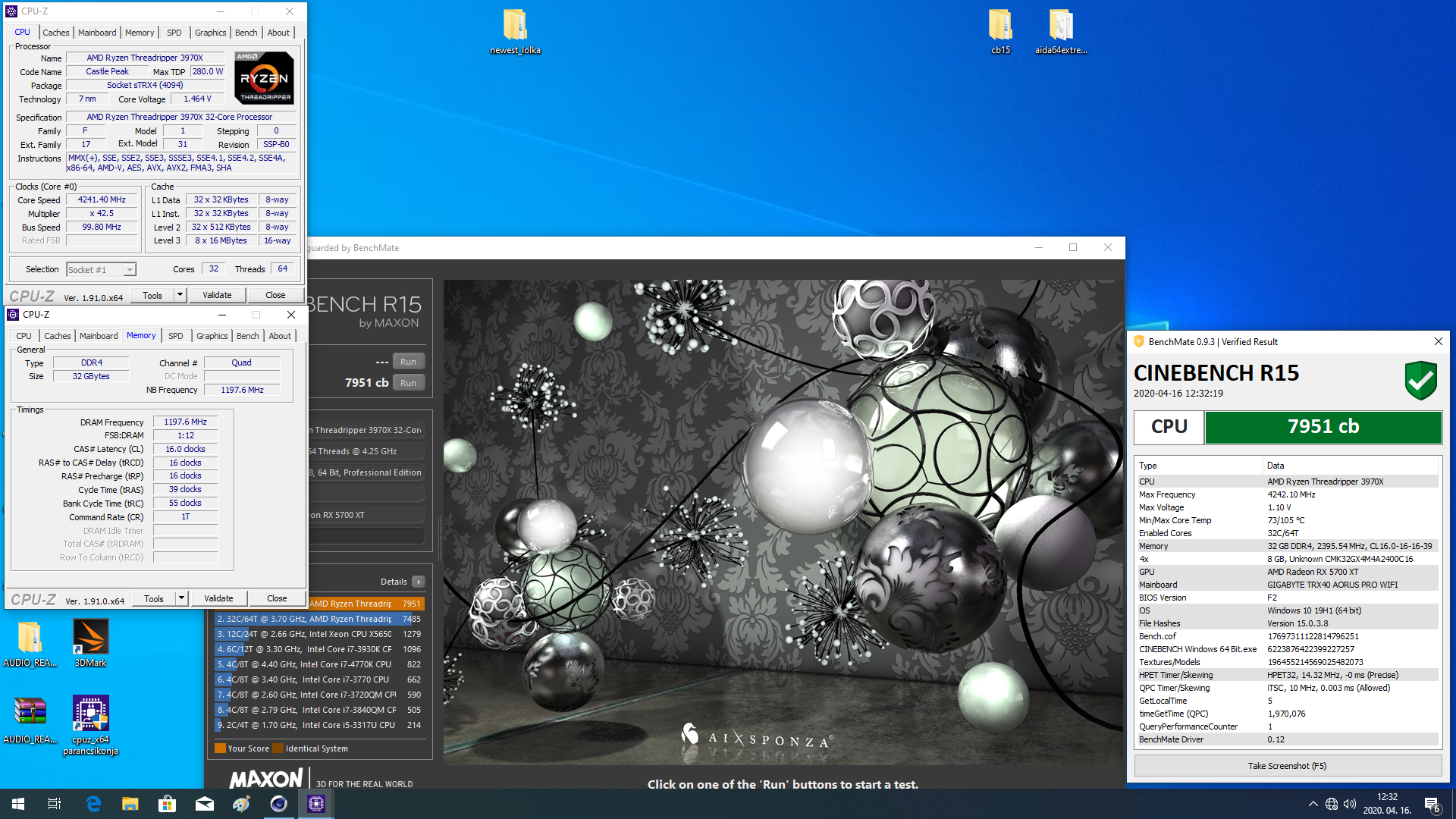Screen dimensions: 1456x819
Task: Launch Microsoft Edge from the taskbar
Action: point(93,804)
